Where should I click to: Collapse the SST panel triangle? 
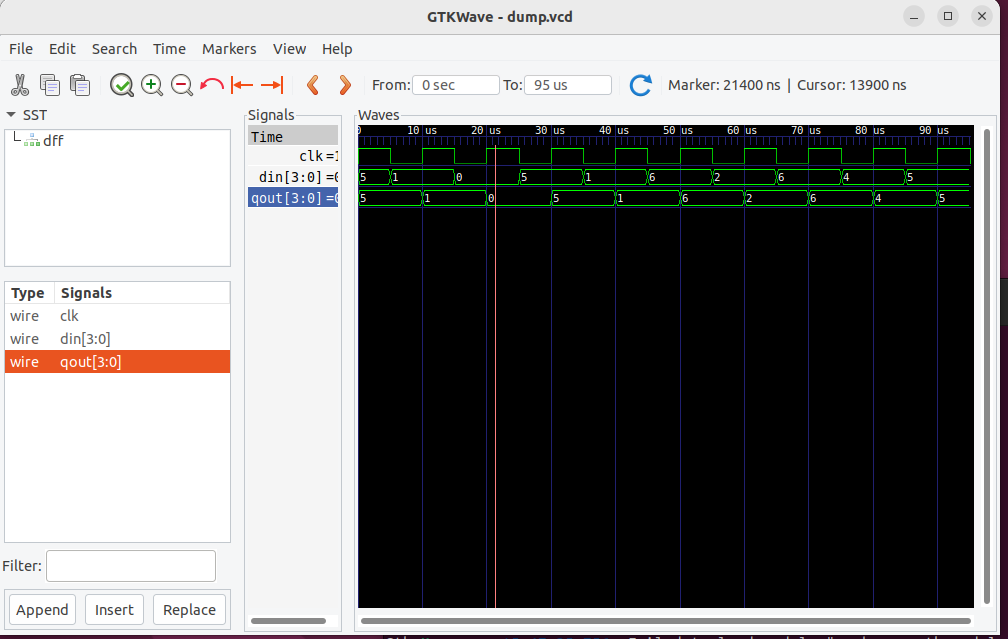11,114
